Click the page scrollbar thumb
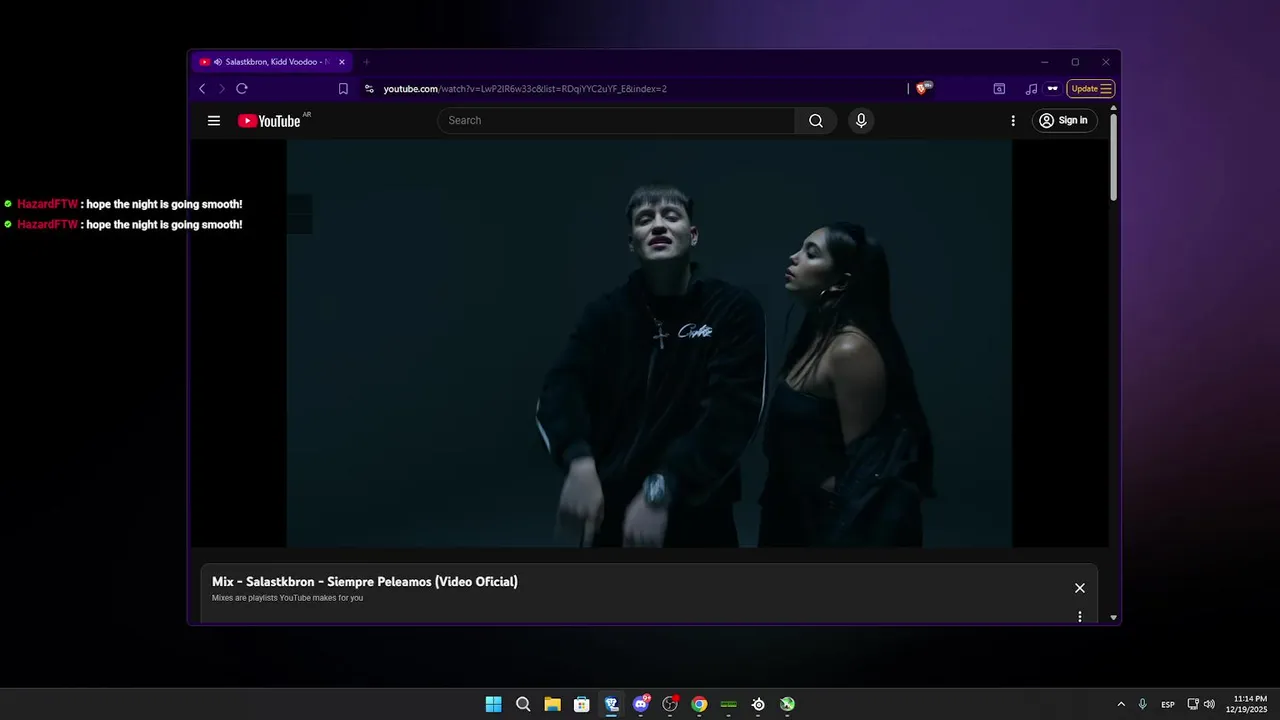Image resolution: width=1280 pixels, height=720 pixels. pyautogui.click(x=1113, y=158)
